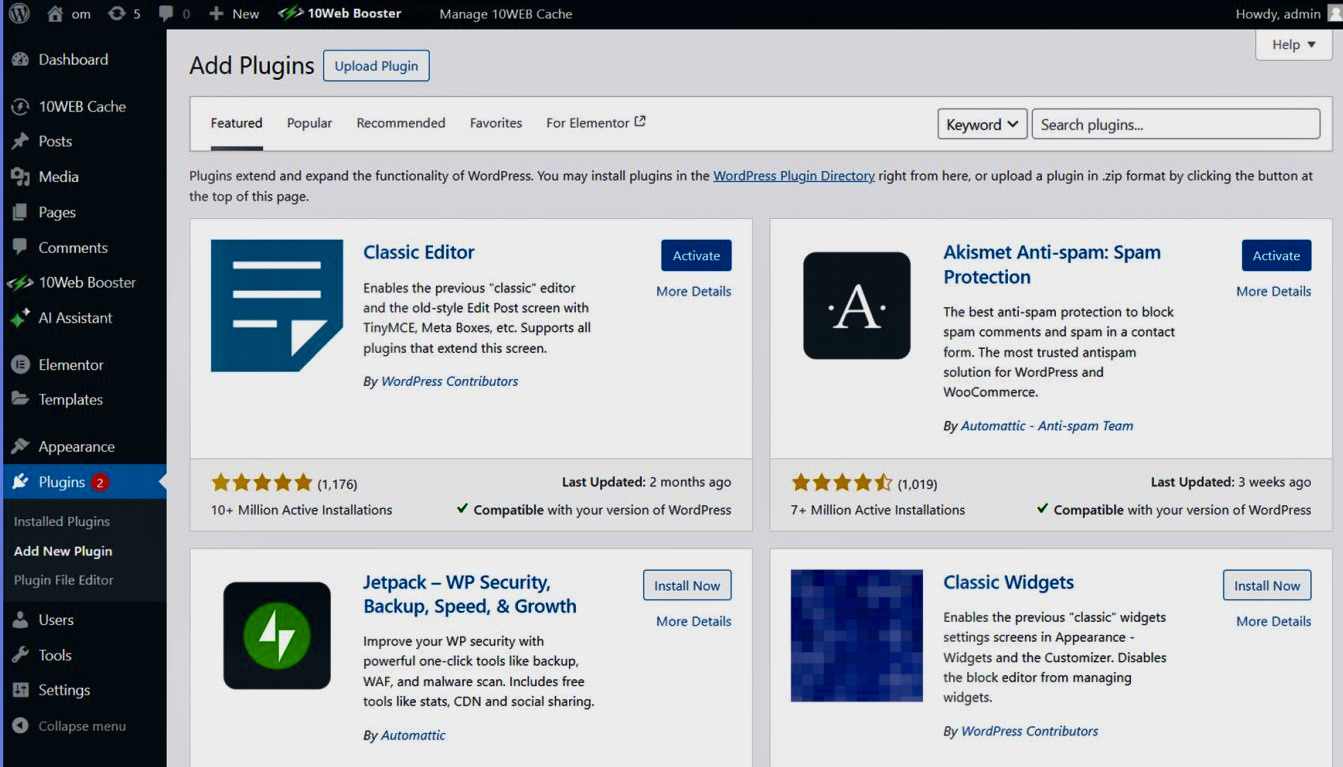Click the Search plugins input field

[1176, 124]
